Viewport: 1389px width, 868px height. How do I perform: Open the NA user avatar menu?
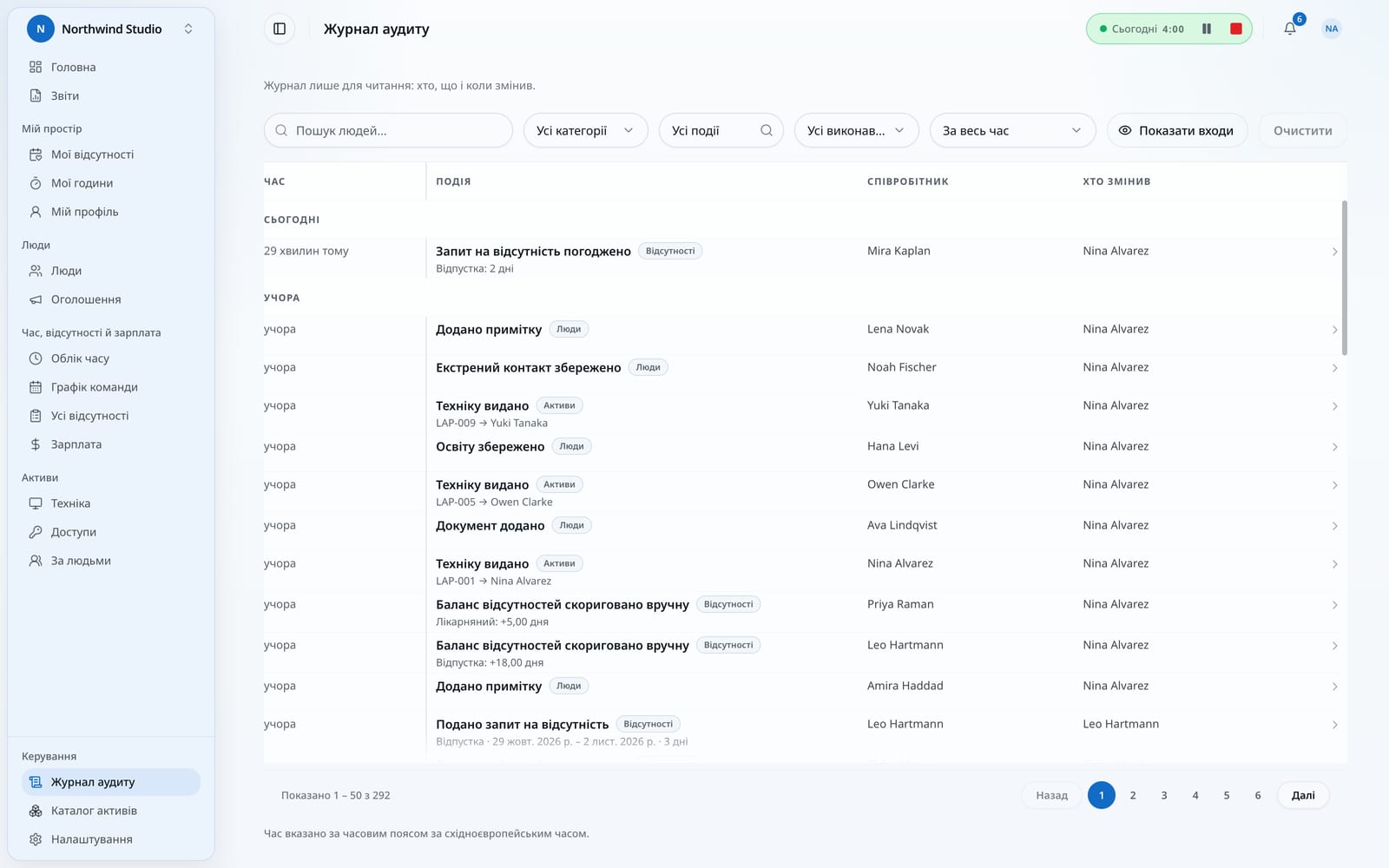tap(1331, 29)
